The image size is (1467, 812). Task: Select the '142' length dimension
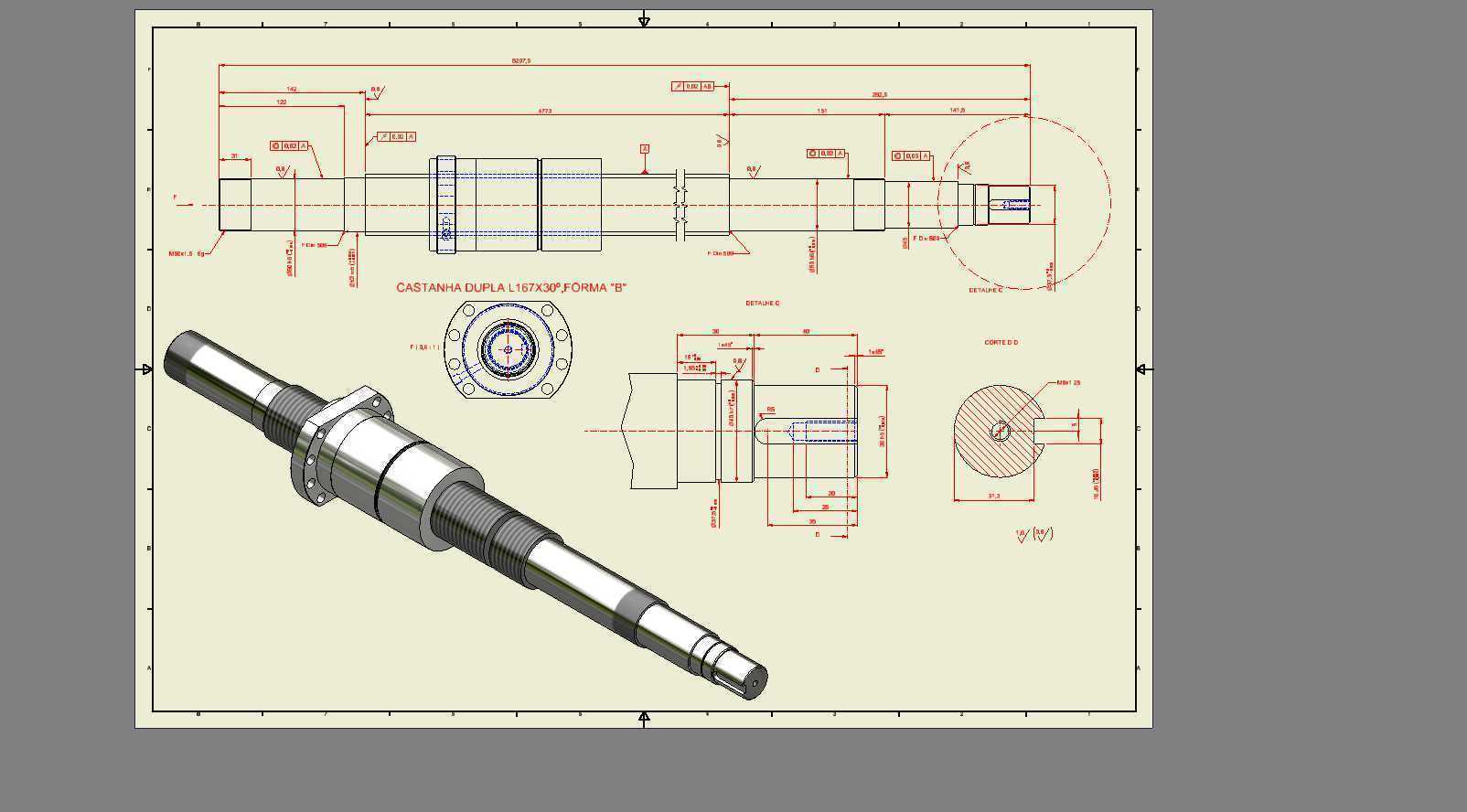(x=292, y=89)
